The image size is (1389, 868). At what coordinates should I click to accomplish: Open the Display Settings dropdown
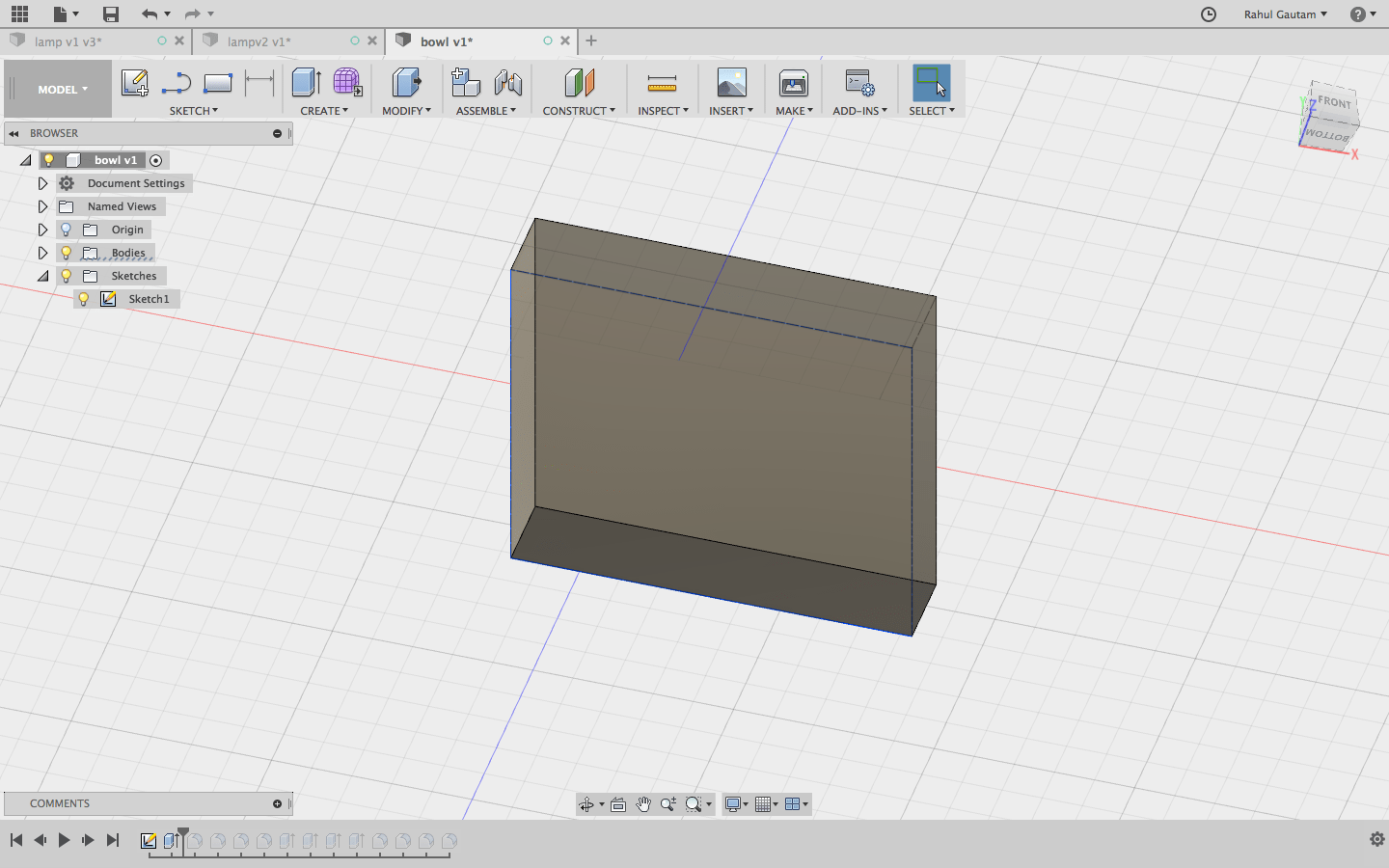[736, 804]
